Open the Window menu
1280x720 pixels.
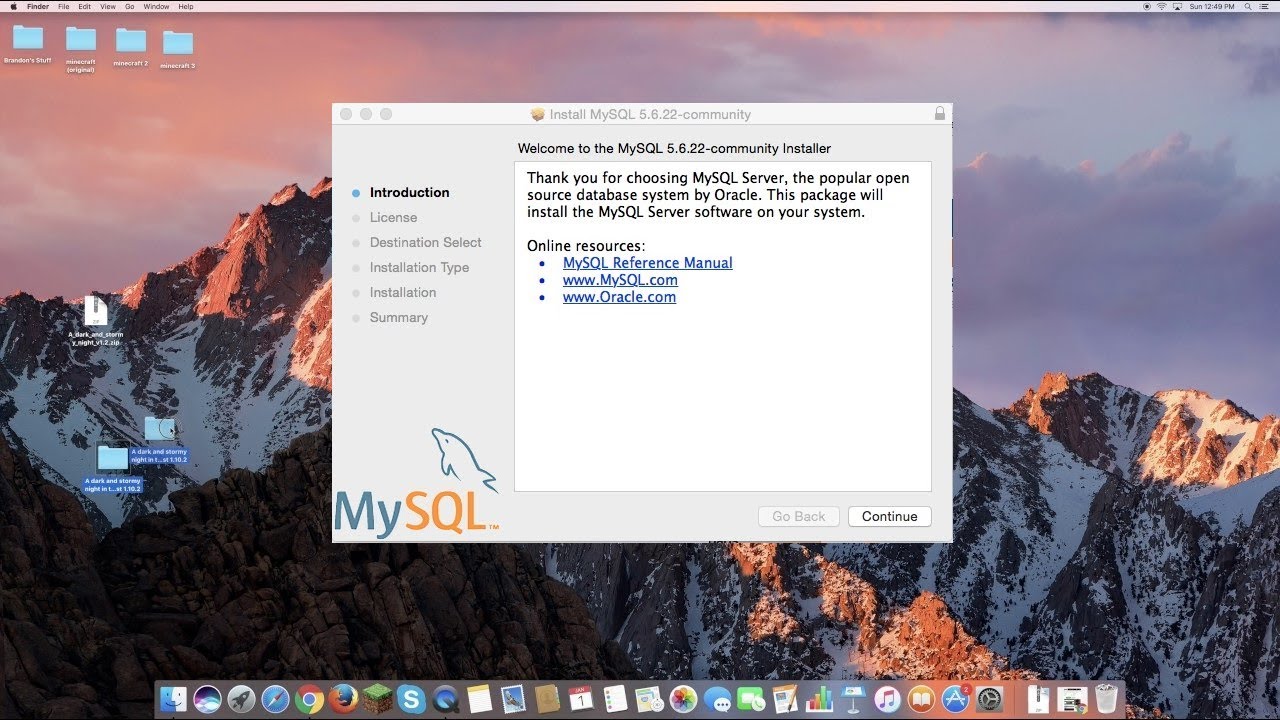click(156, 6)
